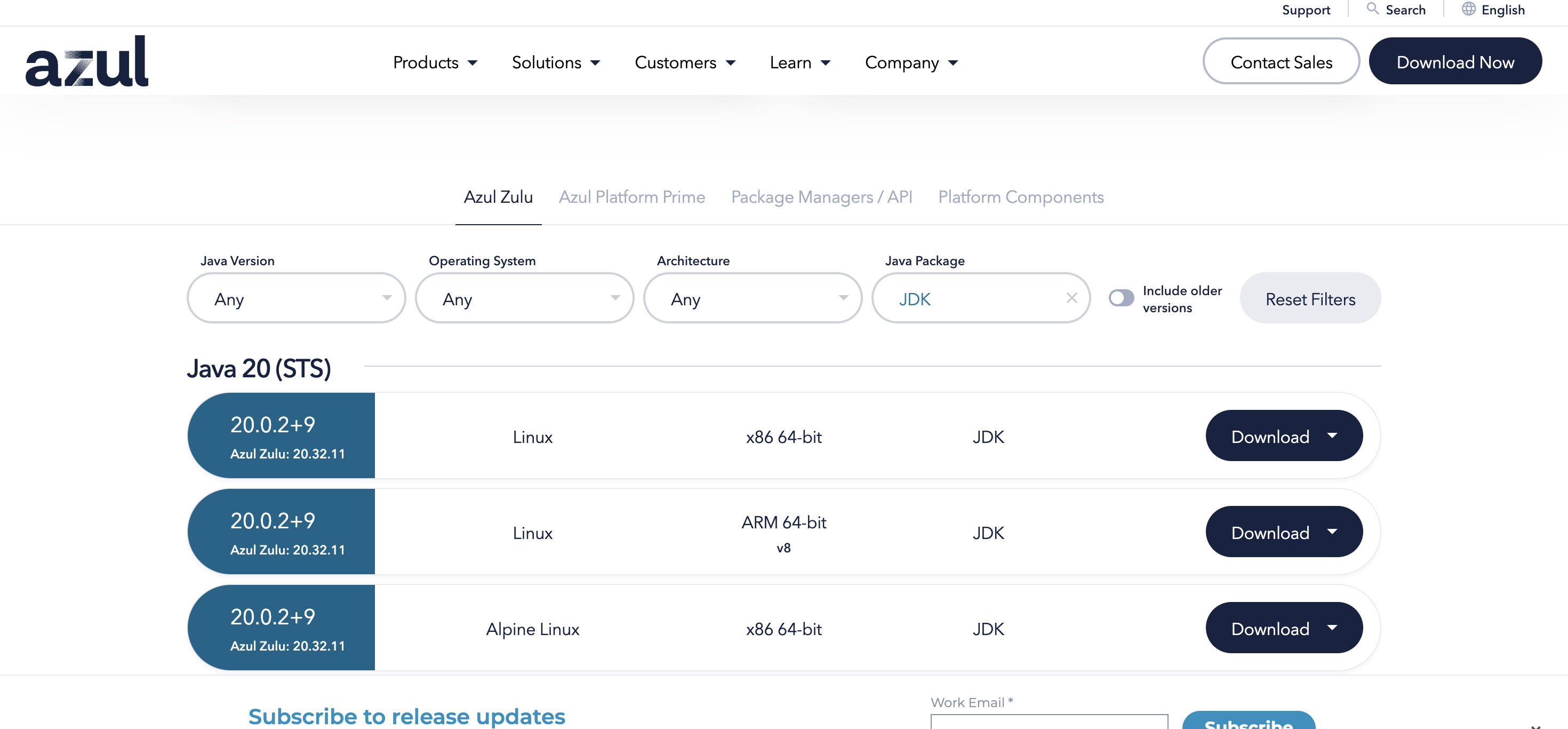Click the globe language icon
Screen dimensions: 1568x729
point(1468,9)
